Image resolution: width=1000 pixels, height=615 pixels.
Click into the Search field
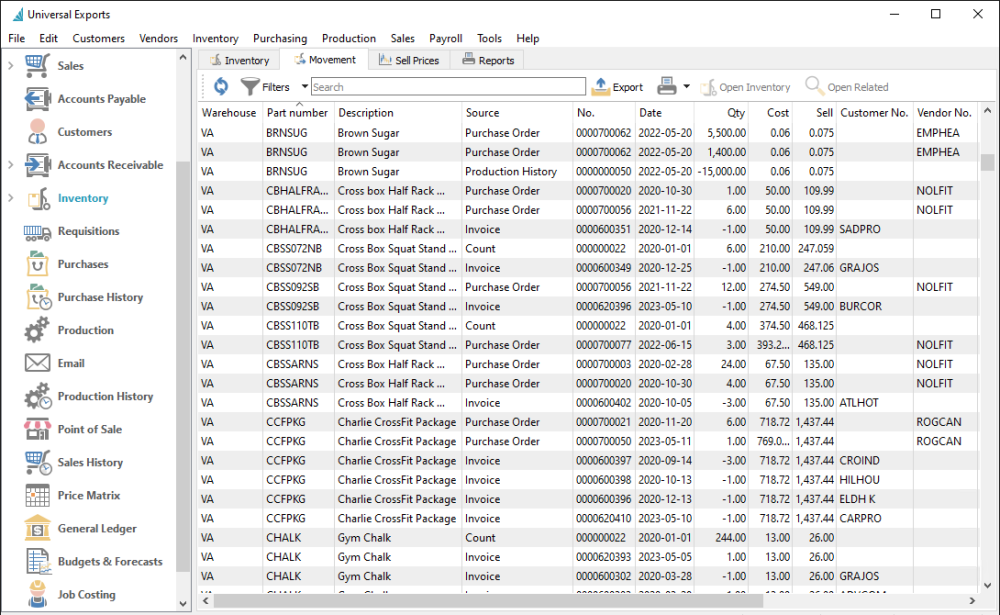tap(448, 87)
